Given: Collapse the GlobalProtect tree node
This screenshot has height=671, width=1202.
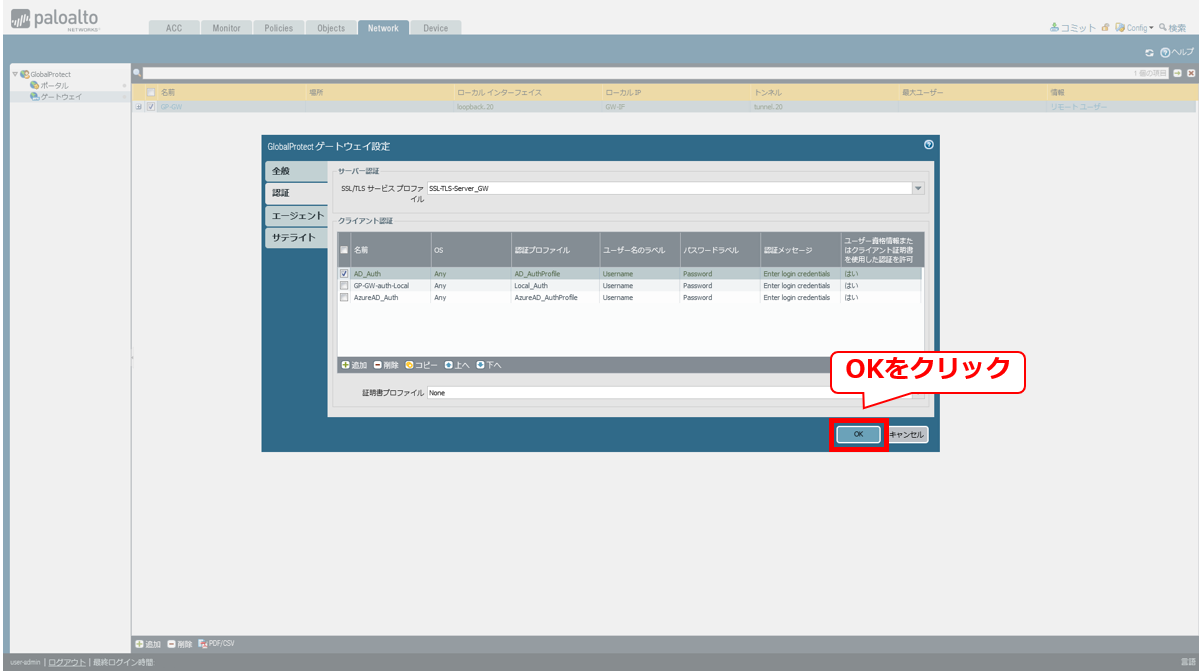Looking at the screenshot, I should click(x=15, y=74).
